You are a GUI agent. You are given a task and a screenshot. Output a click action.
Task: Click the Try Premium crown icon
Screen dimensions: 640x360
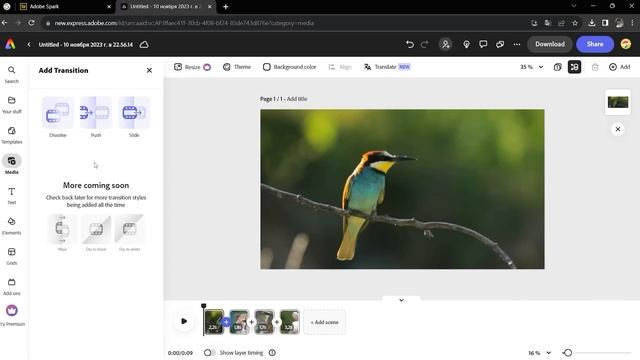click(12, 311)
